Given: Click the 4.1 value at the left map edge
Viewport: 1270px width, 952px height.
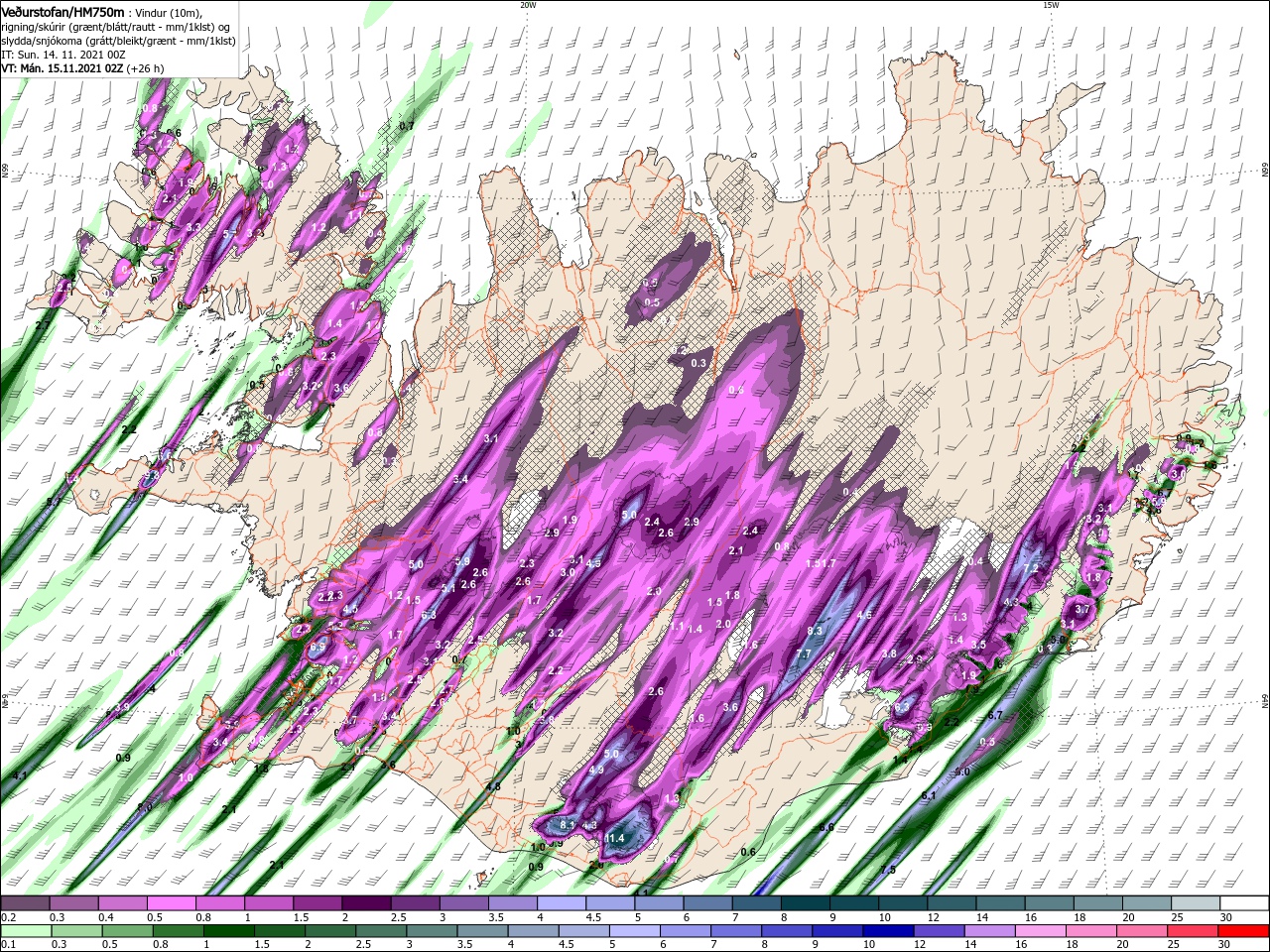Looking at the screenshot, I should [x=19, y=774].
